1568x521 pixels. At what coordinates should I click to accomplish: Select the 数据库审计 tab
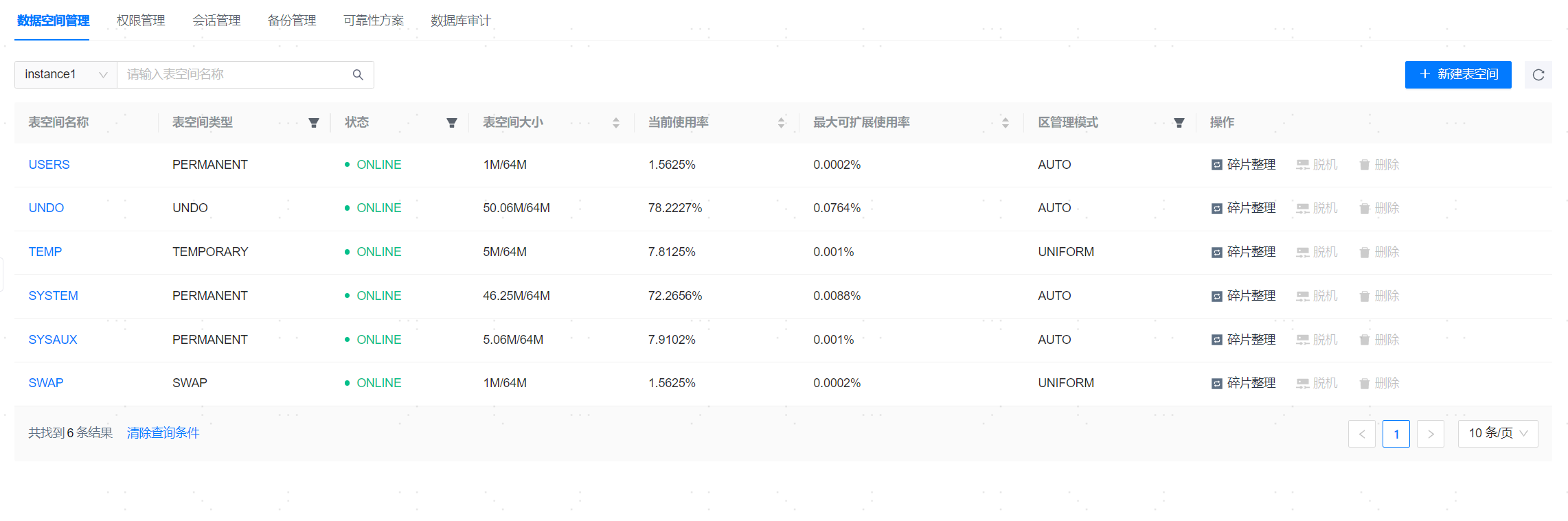[461, 21]
